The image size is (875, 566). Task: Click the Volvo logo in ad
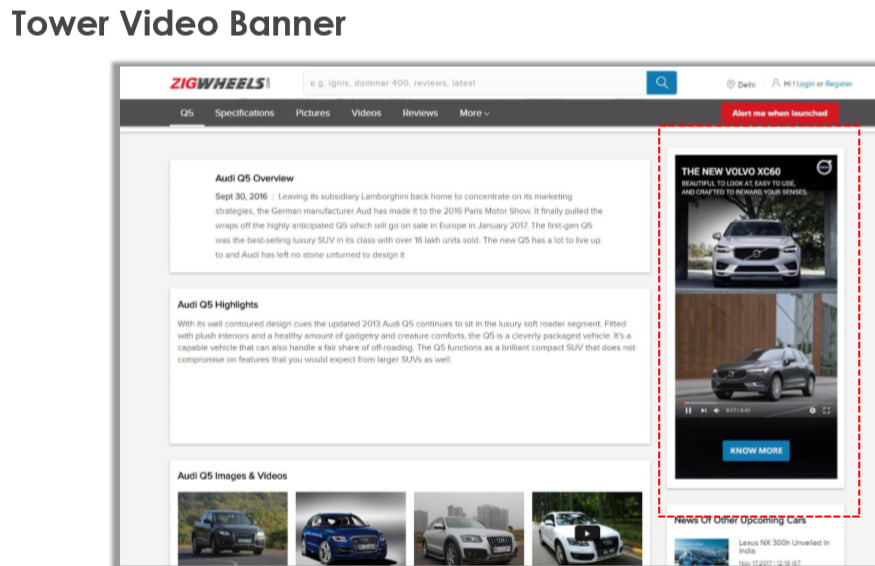pyautogui.click(x=824, y=167)
